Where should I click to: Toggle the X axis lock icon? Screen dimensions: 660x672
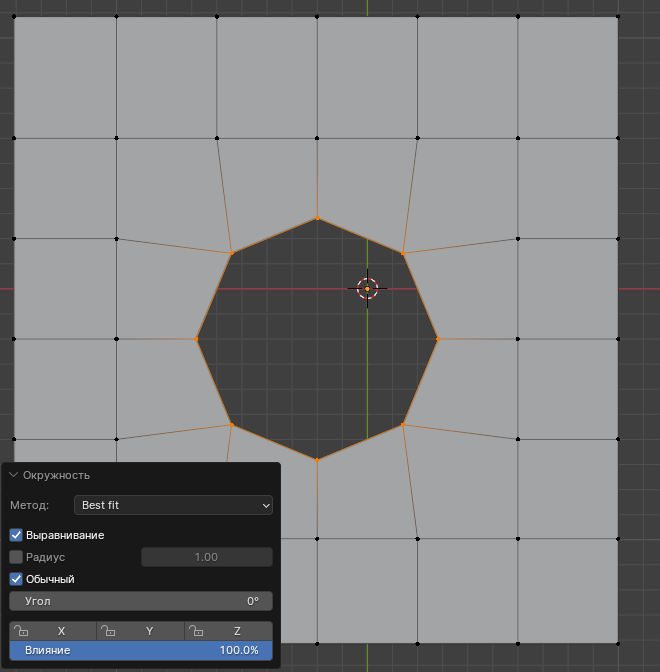point(21,631)
